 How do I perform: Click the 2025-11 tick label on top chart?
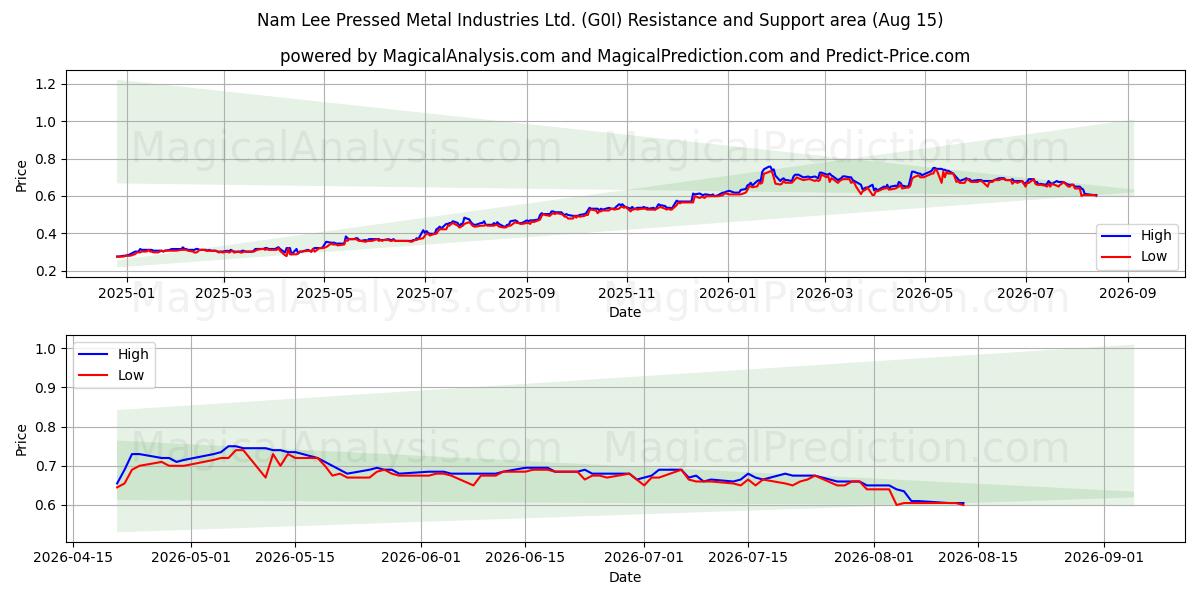627,294
